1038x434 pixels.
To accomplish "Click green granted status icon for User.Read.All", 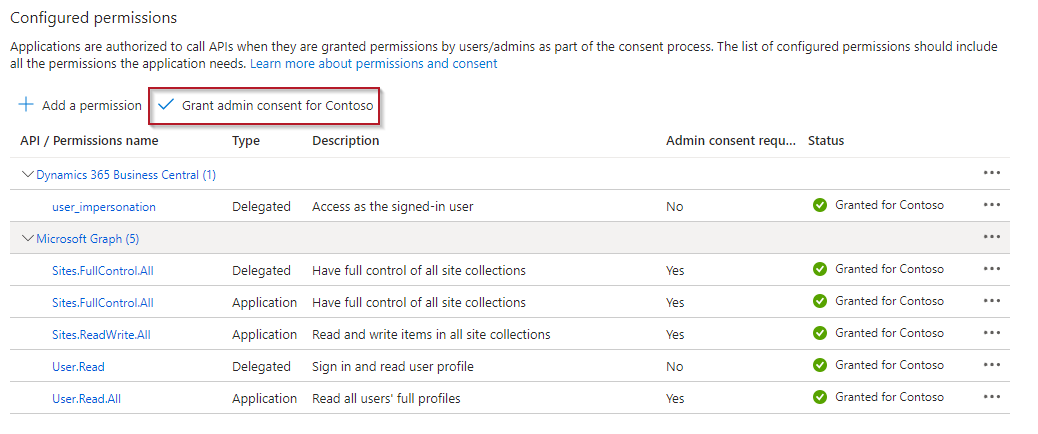I will (x=820, y=397).
